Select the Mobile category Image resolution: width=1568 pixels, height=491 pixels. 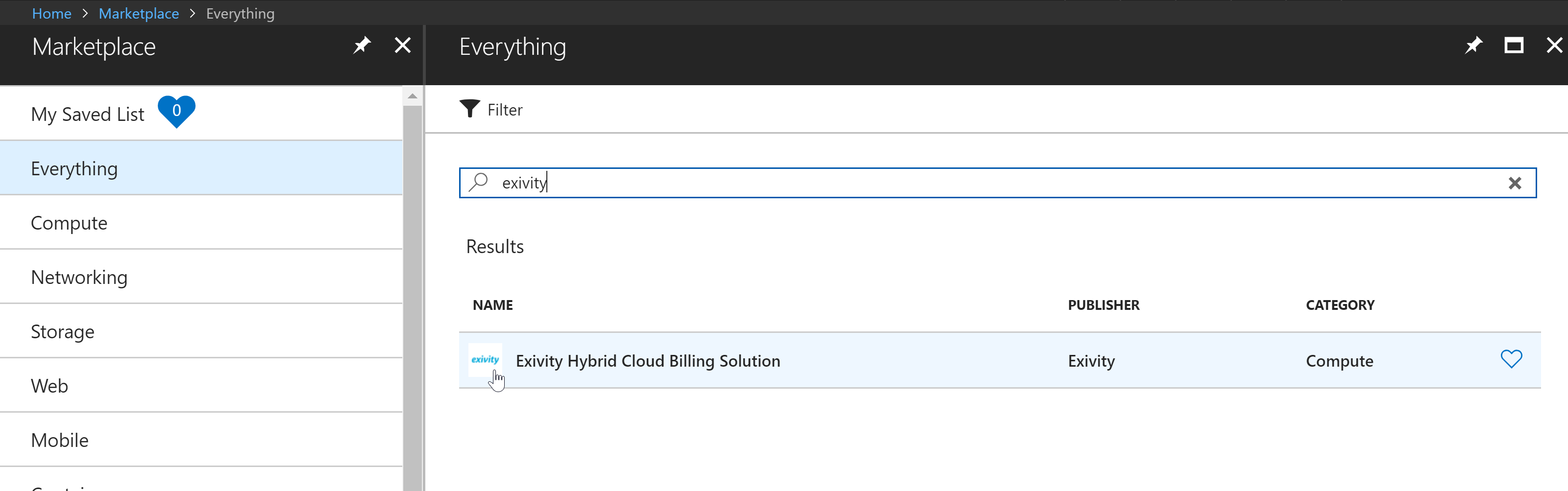click(201, 440)
